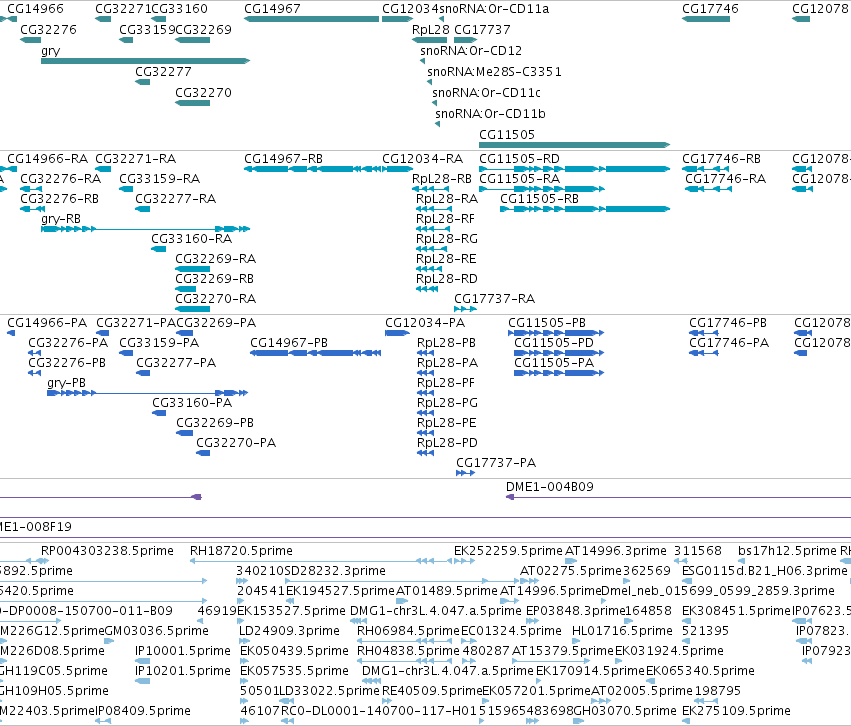Viewport: 851px width, 726px height.
Task: Click the EK252259.5prime EST label
Action: click(x=509, y=551)
